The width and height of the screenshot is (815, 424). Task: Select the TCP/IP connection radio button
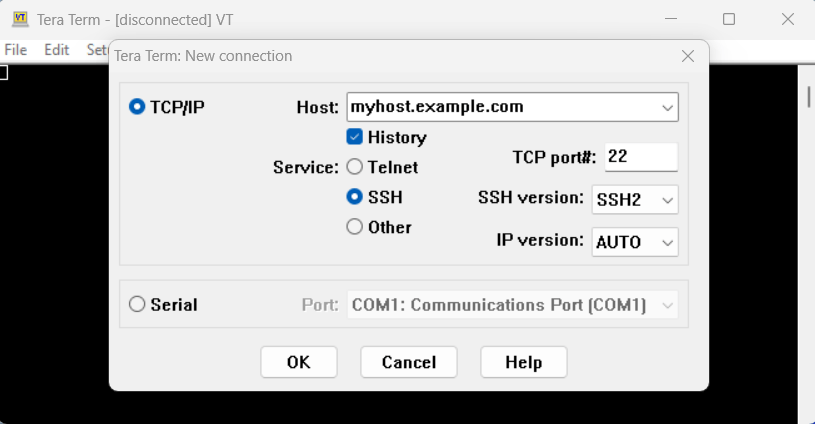click(137, 107)
